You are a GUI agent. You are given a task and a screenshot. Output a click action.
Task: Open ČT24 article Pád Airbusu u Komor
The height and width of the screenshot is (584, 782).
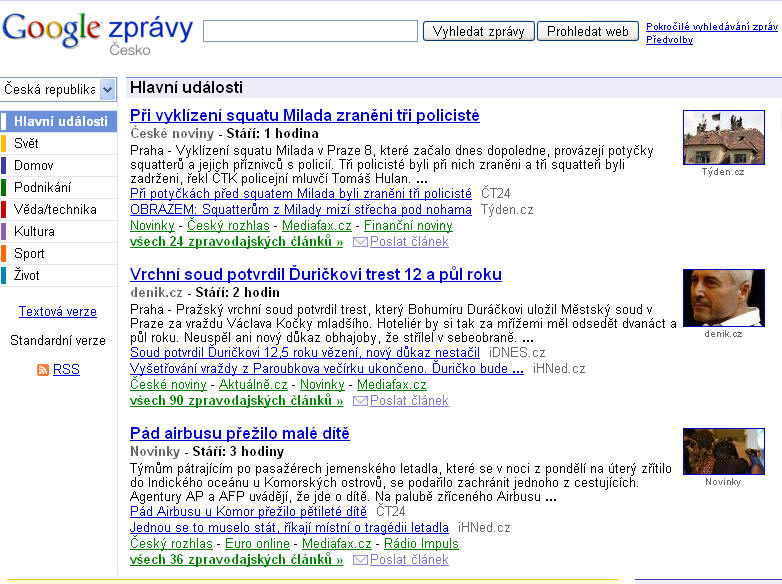tap(248, 512)
